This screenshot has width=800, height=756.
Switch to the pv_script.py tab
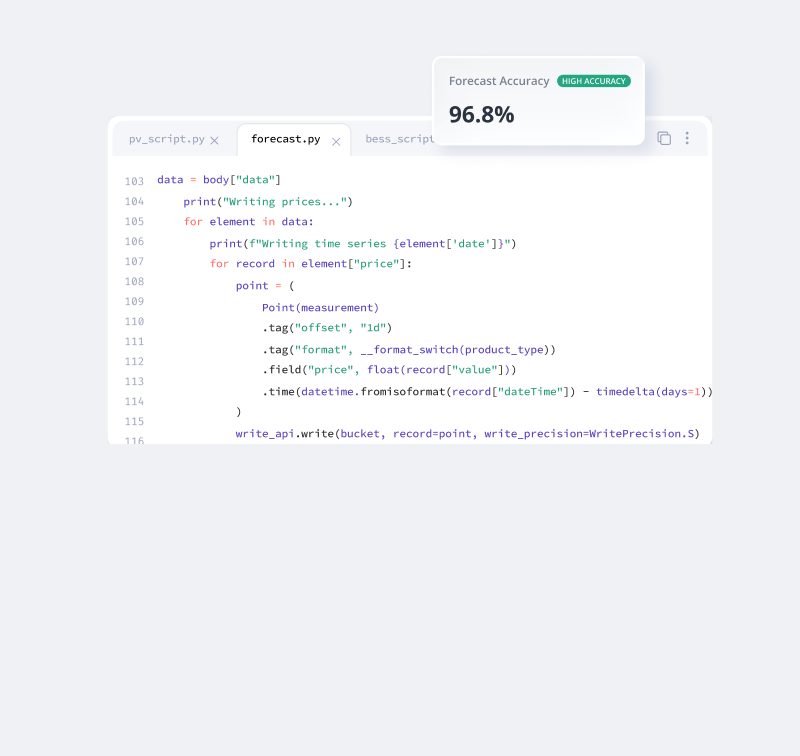coord(166,139)
